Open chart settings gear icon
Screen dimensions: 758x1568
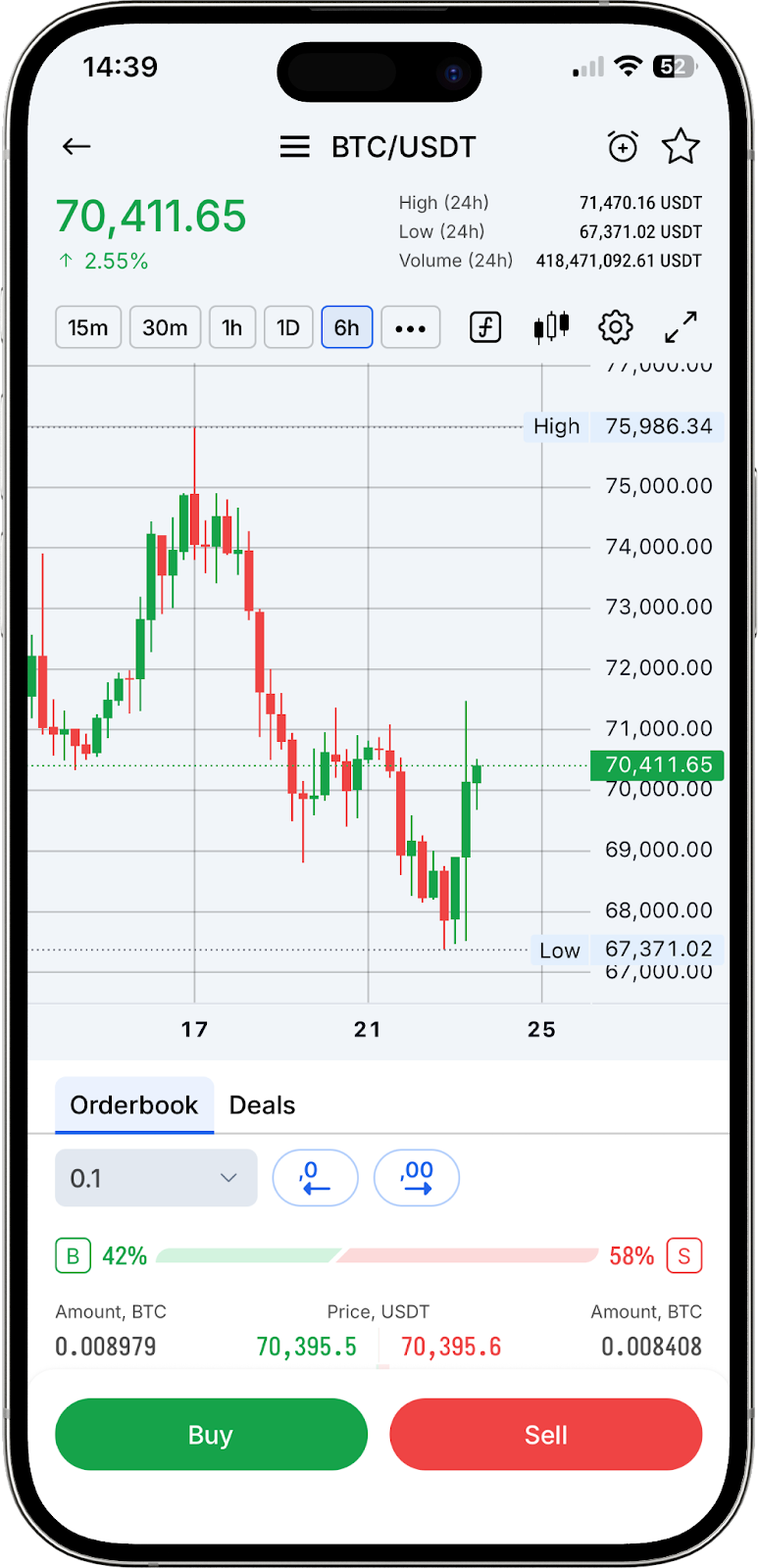pos(616,327)
